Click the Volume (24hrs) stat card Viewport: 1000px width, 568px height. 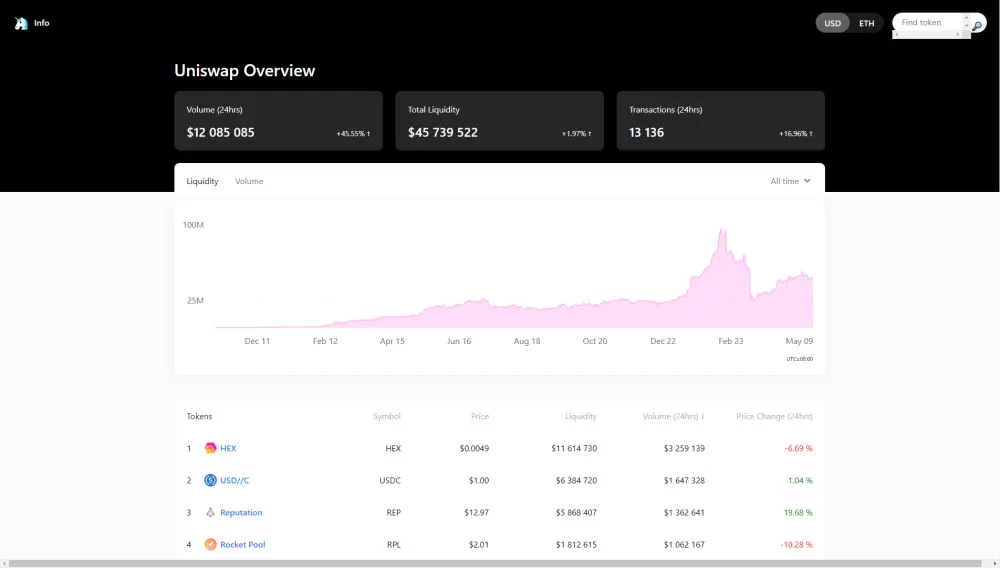tap(279, 120)
